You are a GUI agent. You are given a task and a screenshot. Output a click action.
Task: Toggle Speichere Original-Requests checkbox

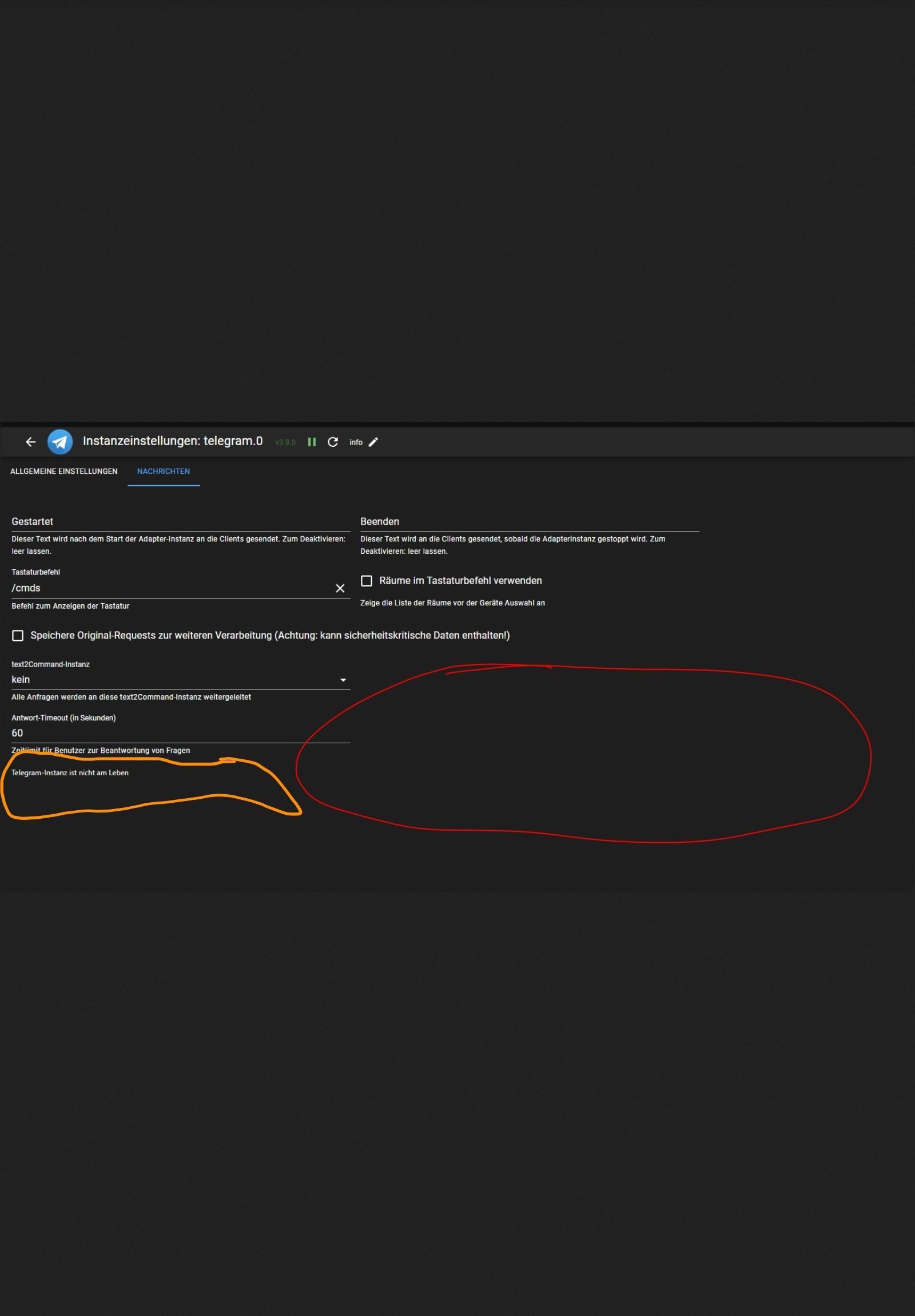[18, 635]
